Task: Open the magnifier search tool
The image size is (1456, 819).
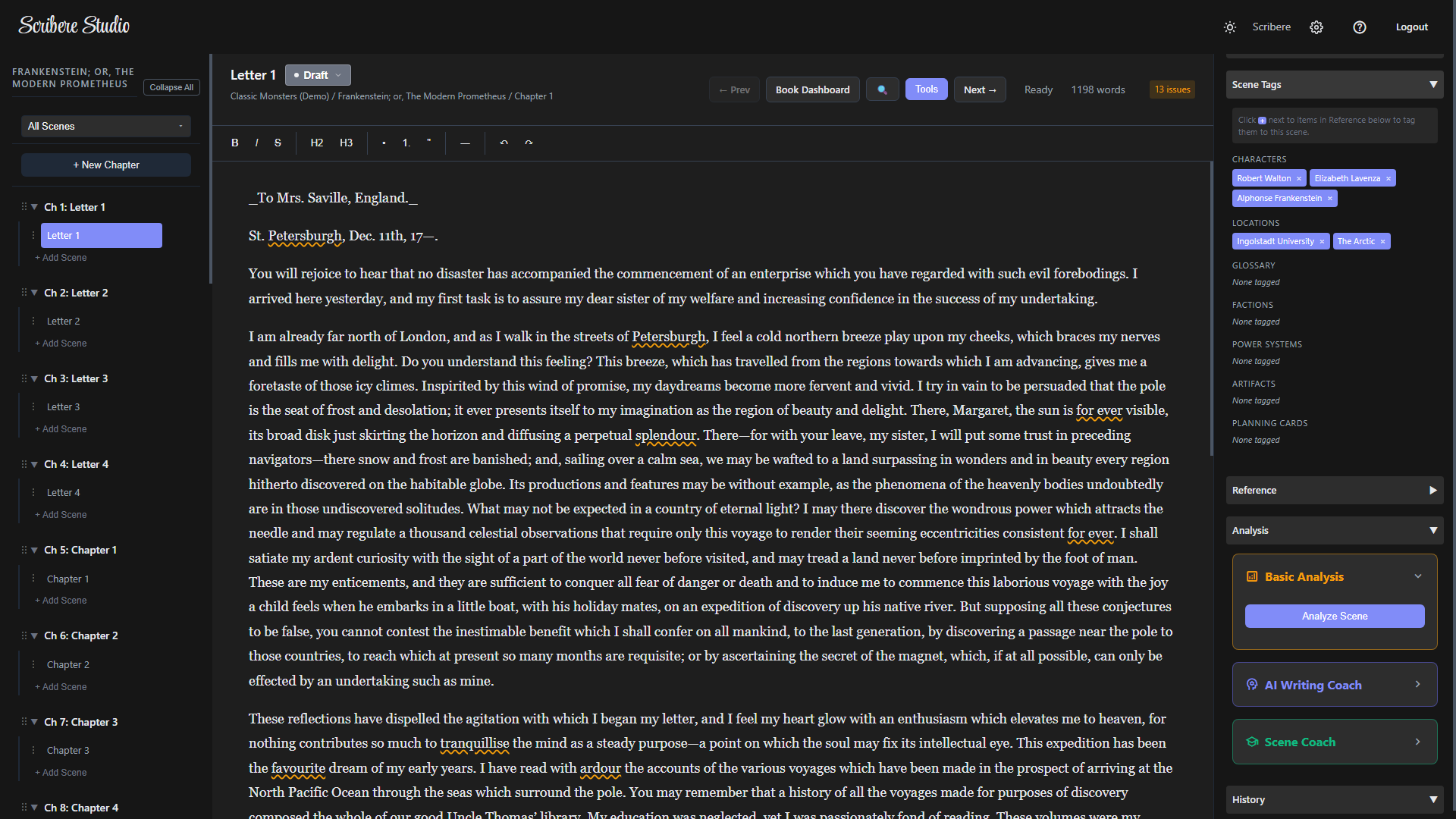Action: (882, 89)
